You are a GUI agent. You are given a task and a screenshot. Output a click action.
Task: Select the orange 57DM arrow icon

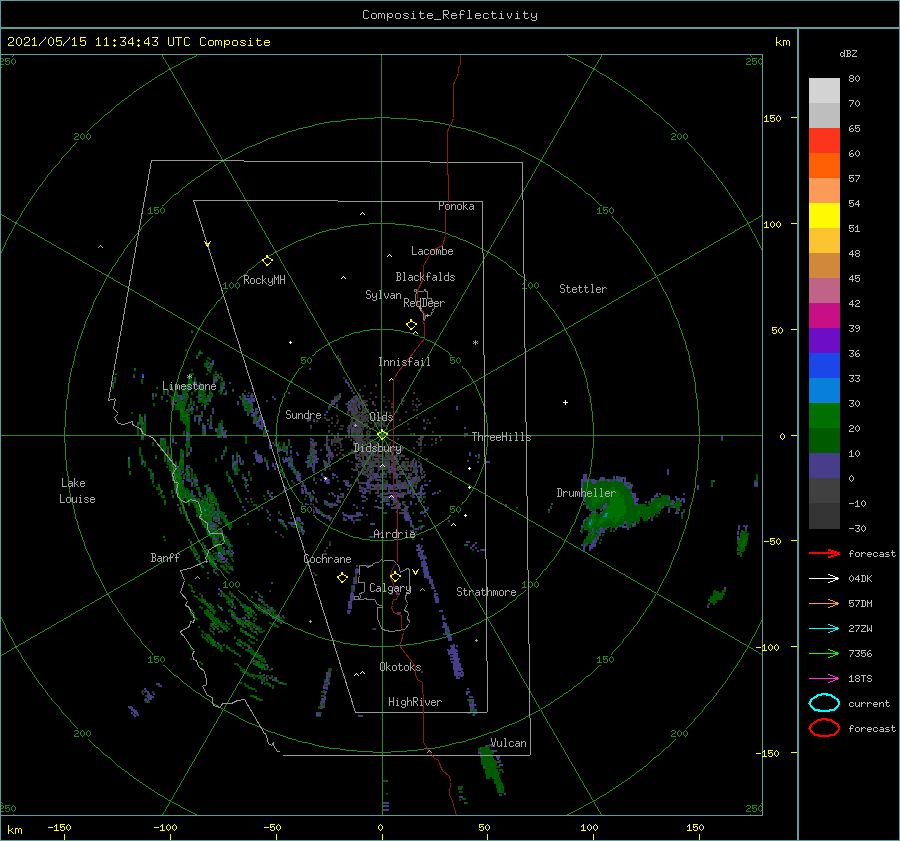(x=824, y=603)
